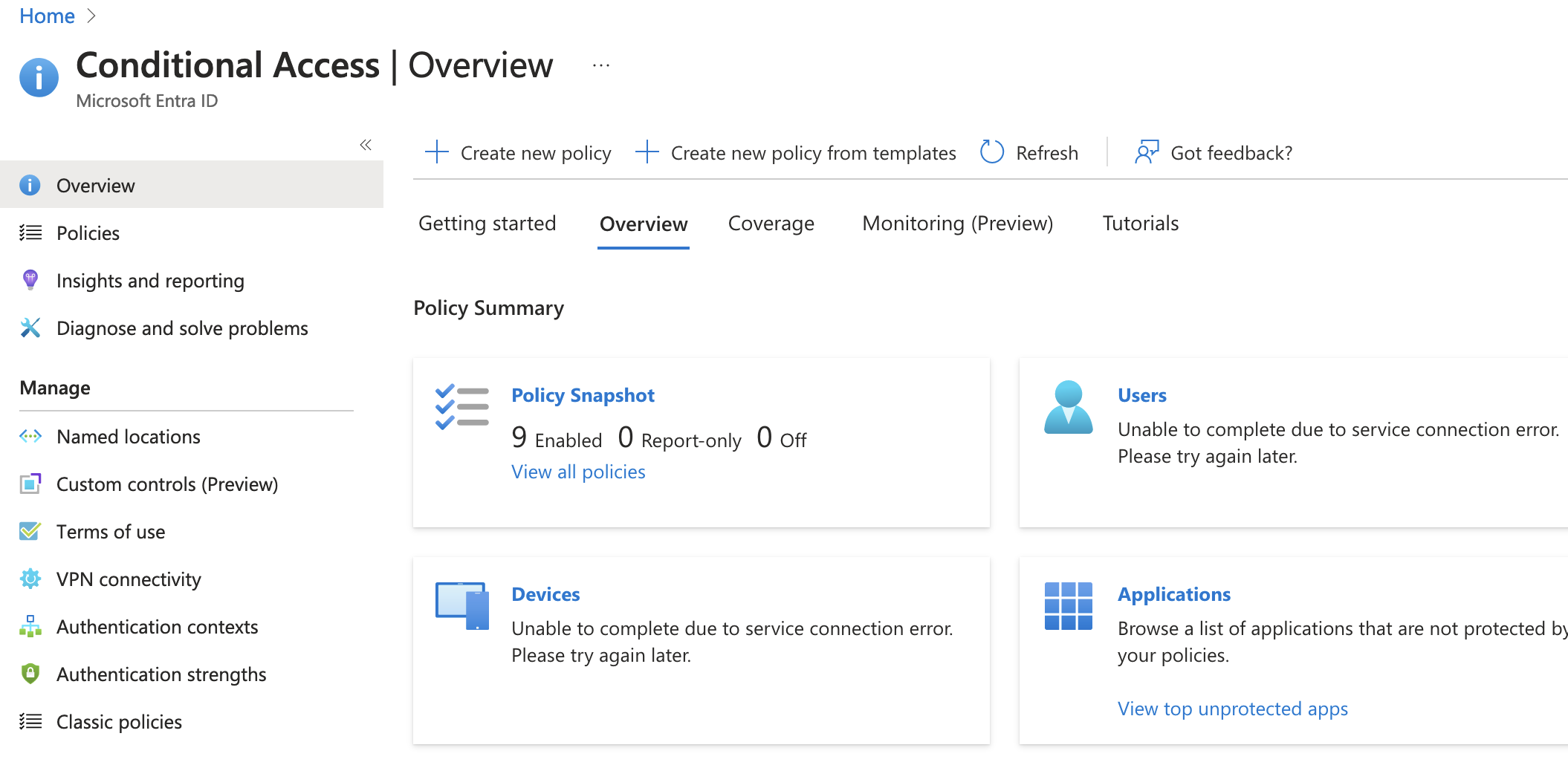Click View all policies link
Screen dimensions: 1568x768
click(x=578, y=472)
